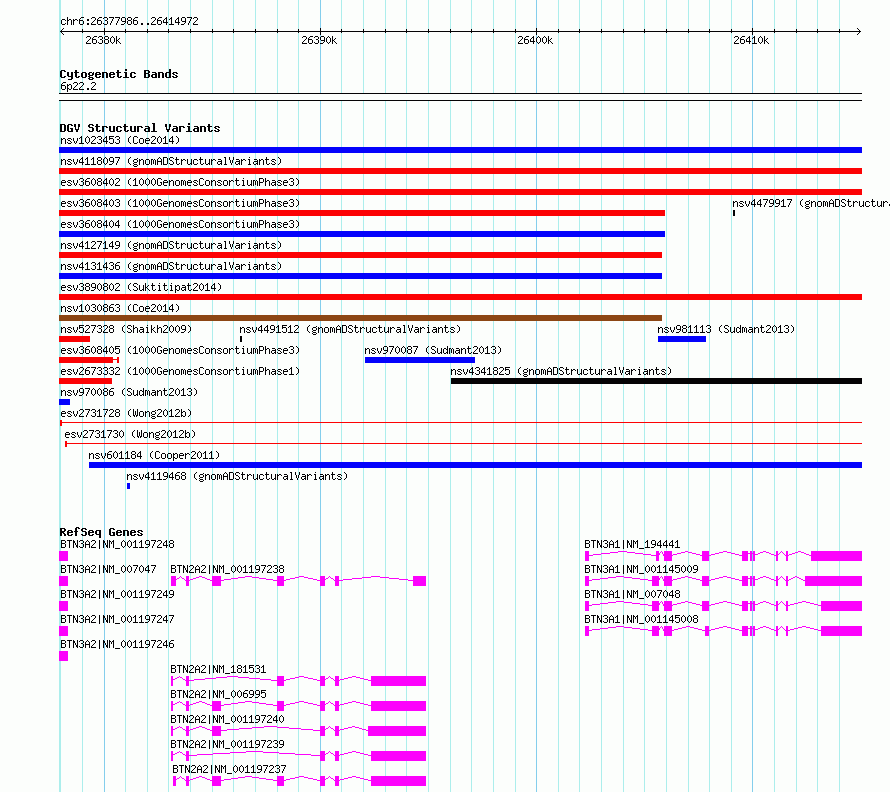Click the nsv1023453 (Coe2014) blue variant bar
Image resolution: width=890 pixels, height=792 pixels.
tap(460, 150)
